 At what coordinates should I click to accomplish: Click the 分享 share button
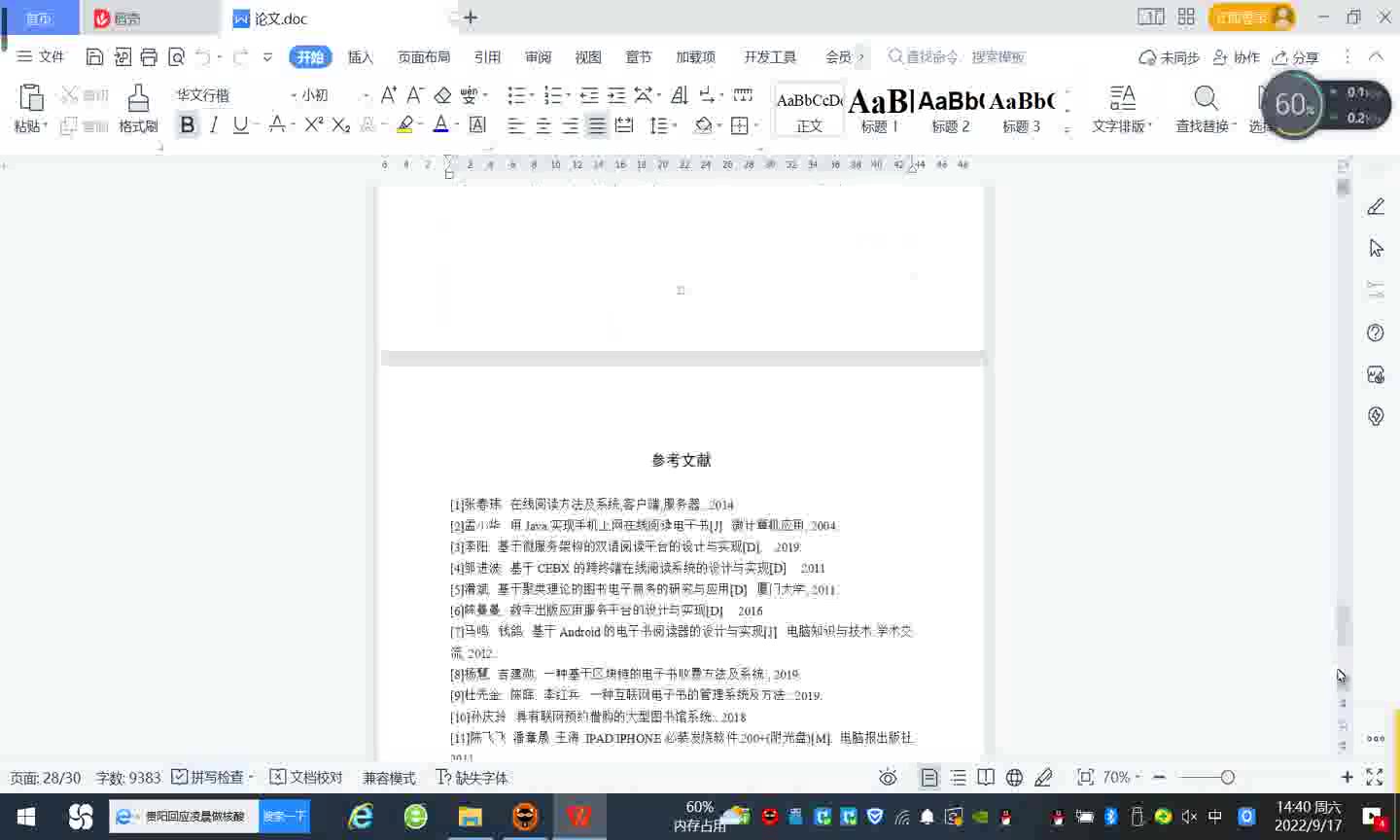1296,57
